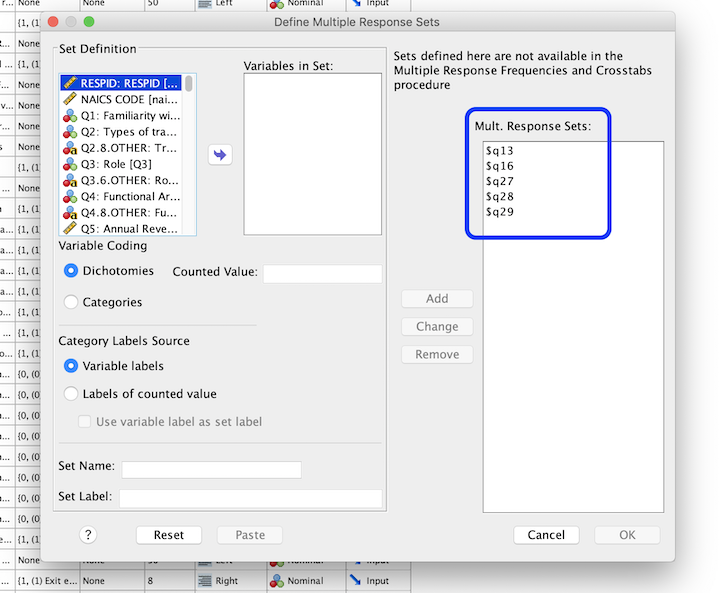This screenshot has width=720, height=593.
Task: Click the string icon beside Q2.8.OTHER
Action: pyautogui.click(x=70, y=148)
